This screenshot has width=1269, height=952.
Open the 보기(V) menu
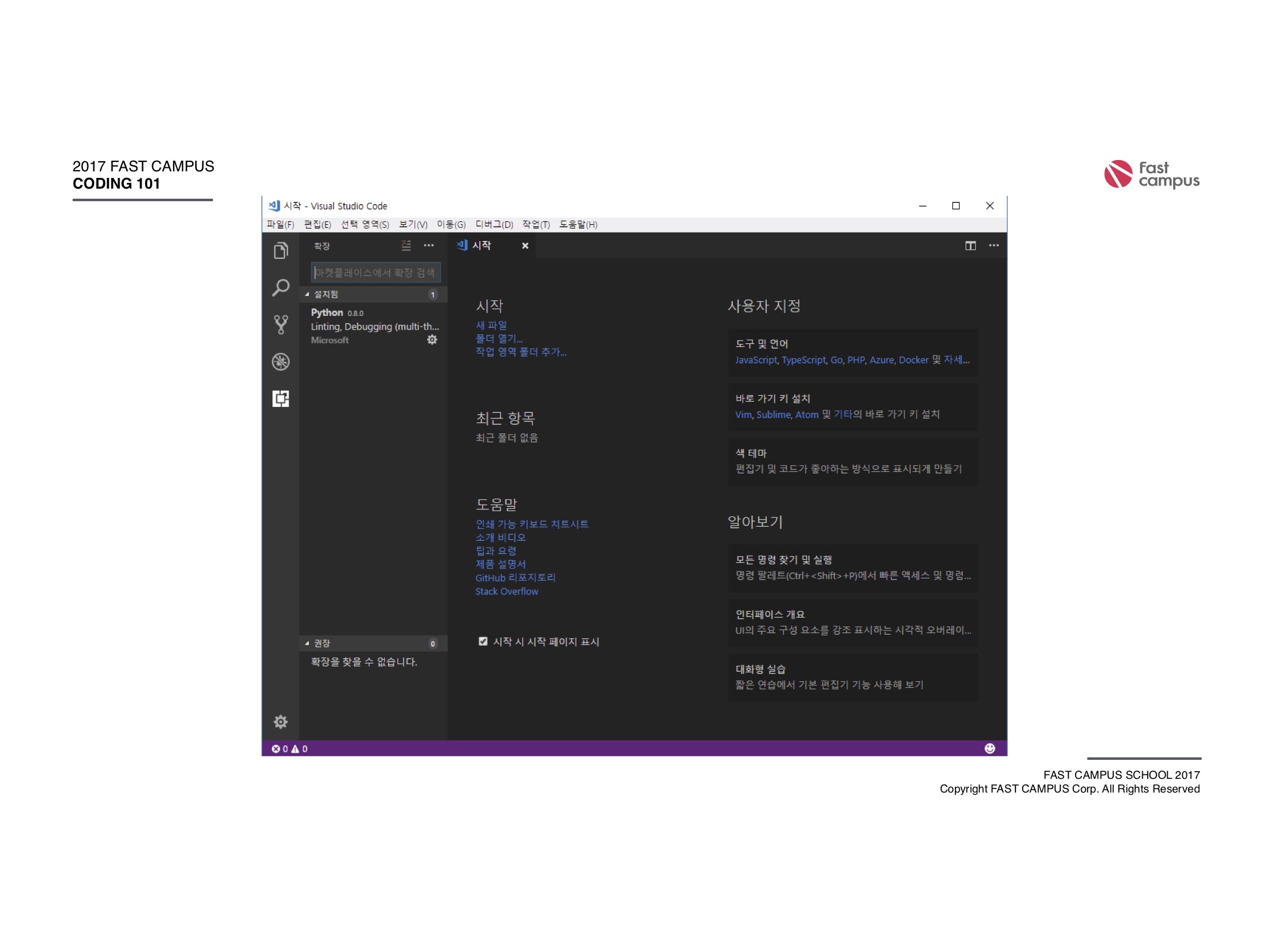(413, 224)
